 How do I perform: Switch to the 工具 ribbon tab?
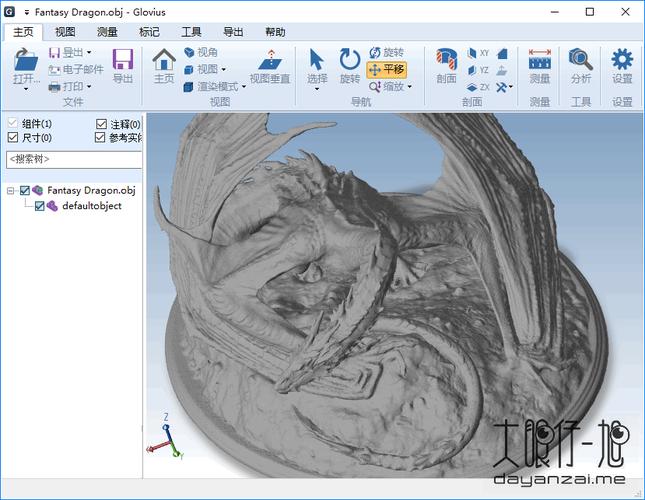pos(191,32)
